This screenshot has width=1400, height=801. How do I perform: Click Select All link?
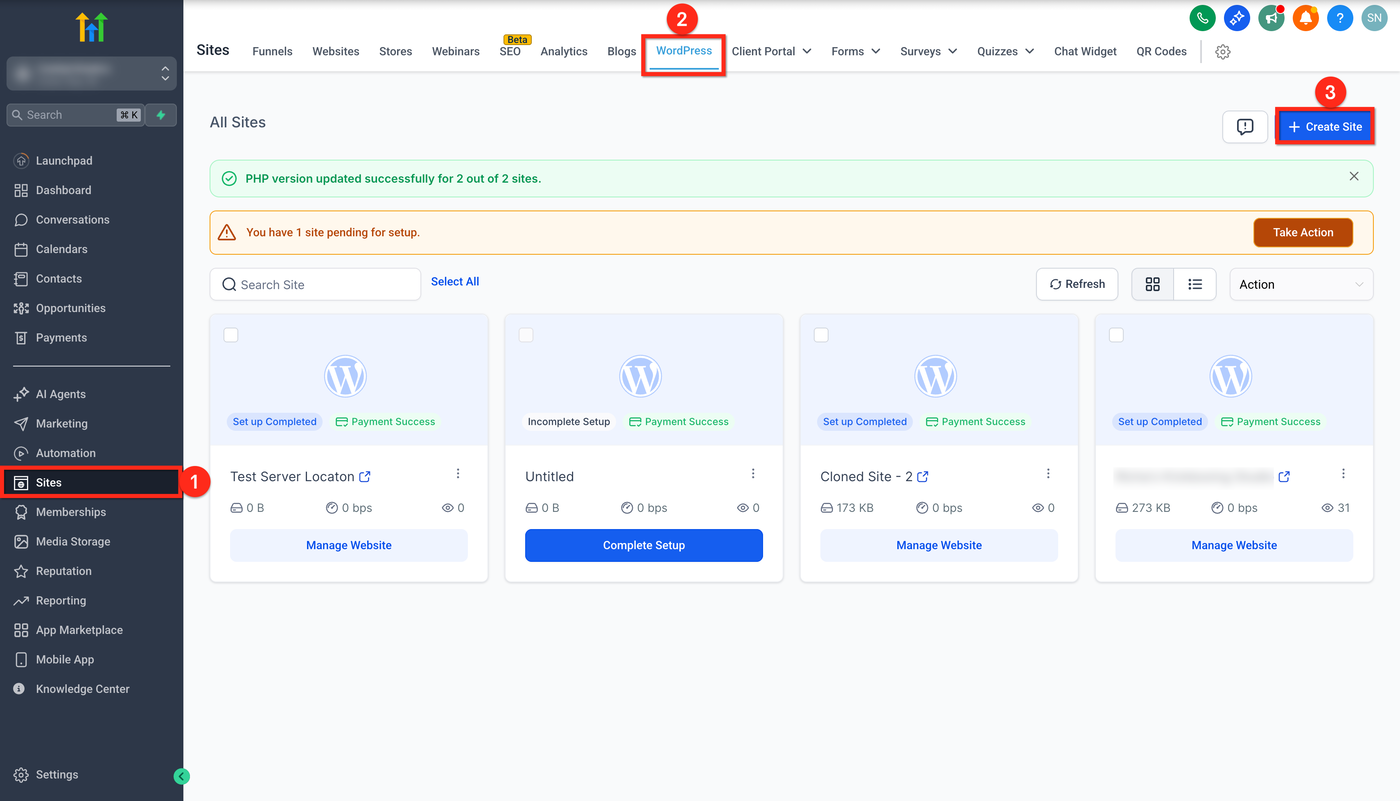pos(455,282)
